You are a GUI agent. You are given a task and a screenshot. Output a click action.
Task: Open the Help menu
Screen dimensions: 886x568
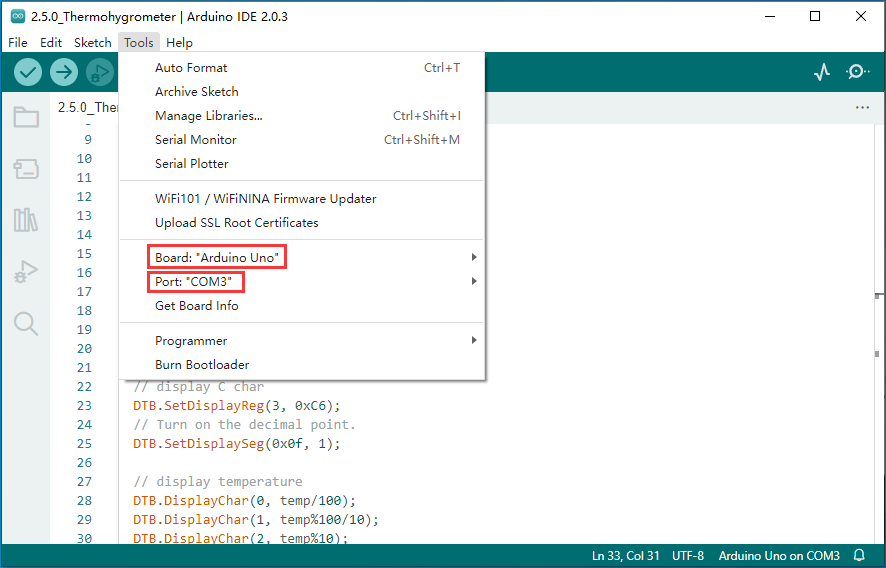point(179,42)
